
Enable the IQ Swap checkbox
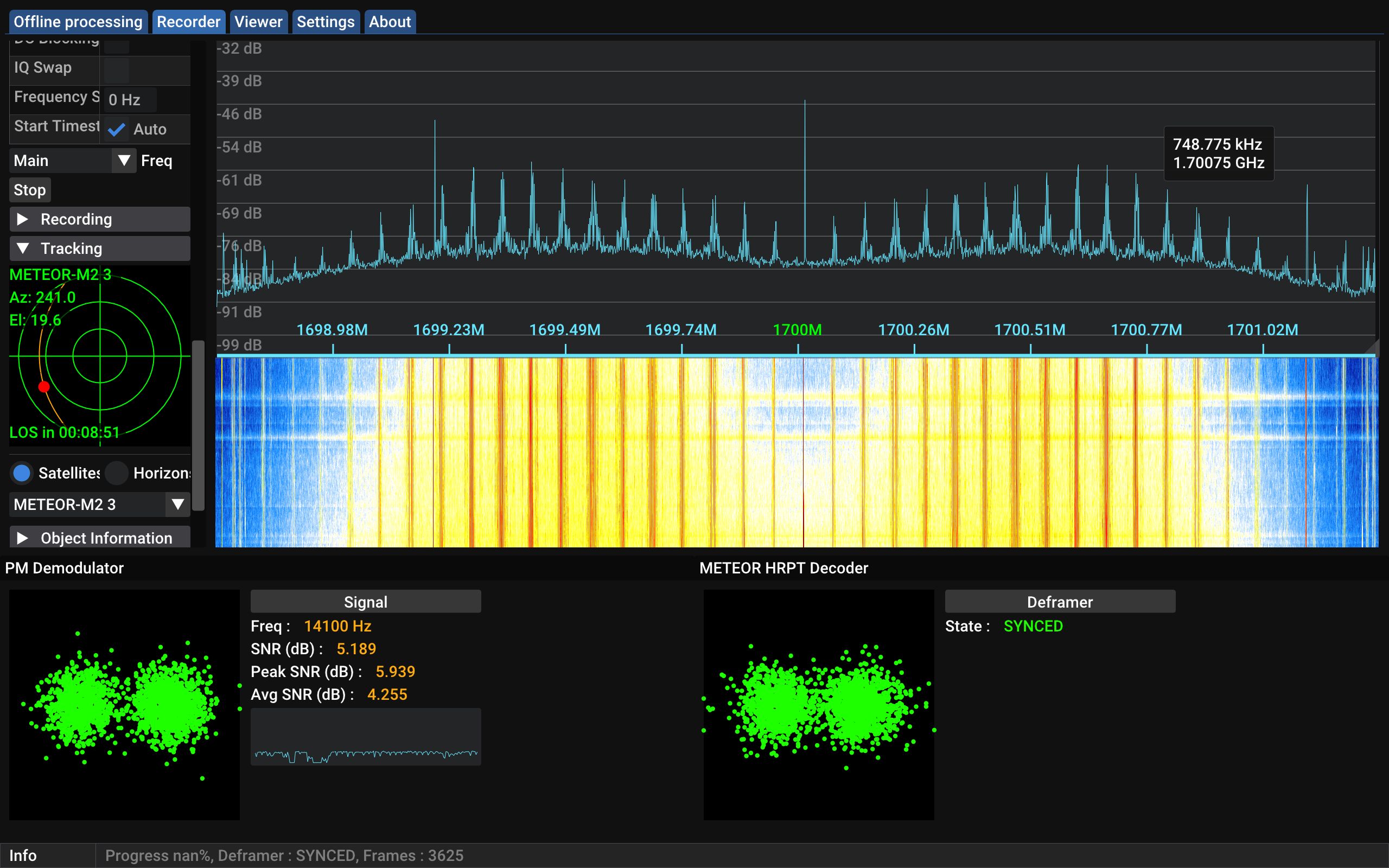tap(117, 69)
